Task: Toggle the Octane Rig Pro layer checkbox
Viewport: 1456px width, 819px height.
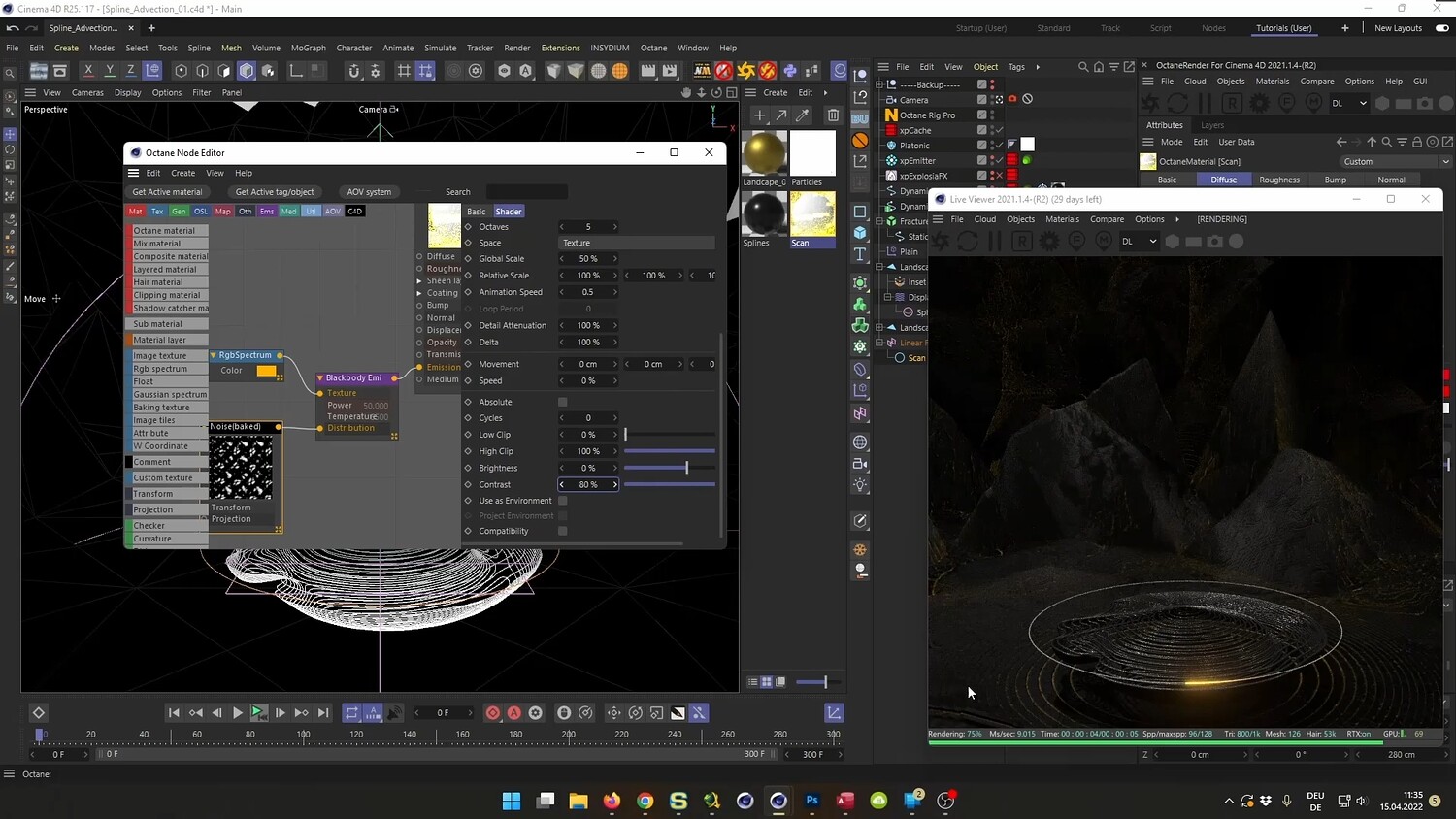Action: pyautogui.click(x=982, y=115)
